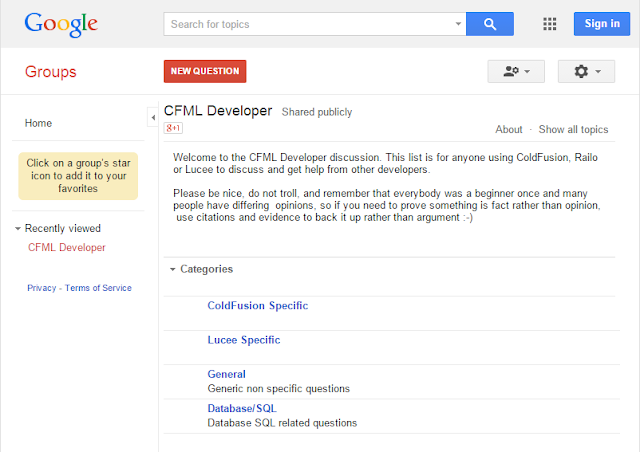Click the CFML Developer group title

[218, 111]
